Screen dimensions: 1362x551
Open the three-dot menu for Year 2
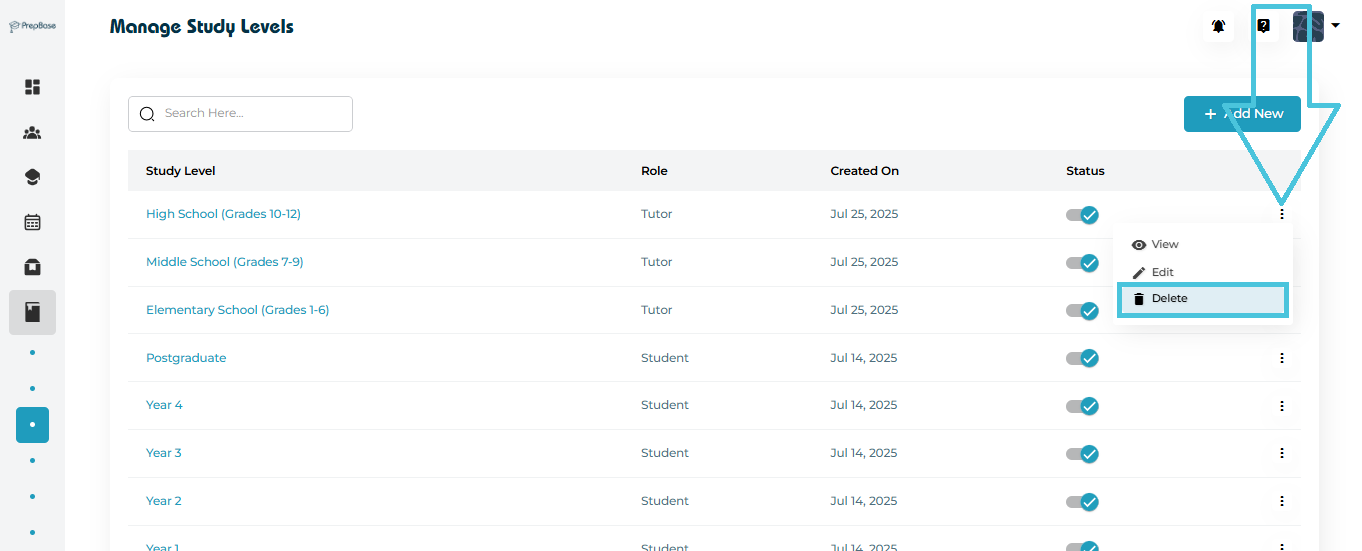pos(1281,501)
